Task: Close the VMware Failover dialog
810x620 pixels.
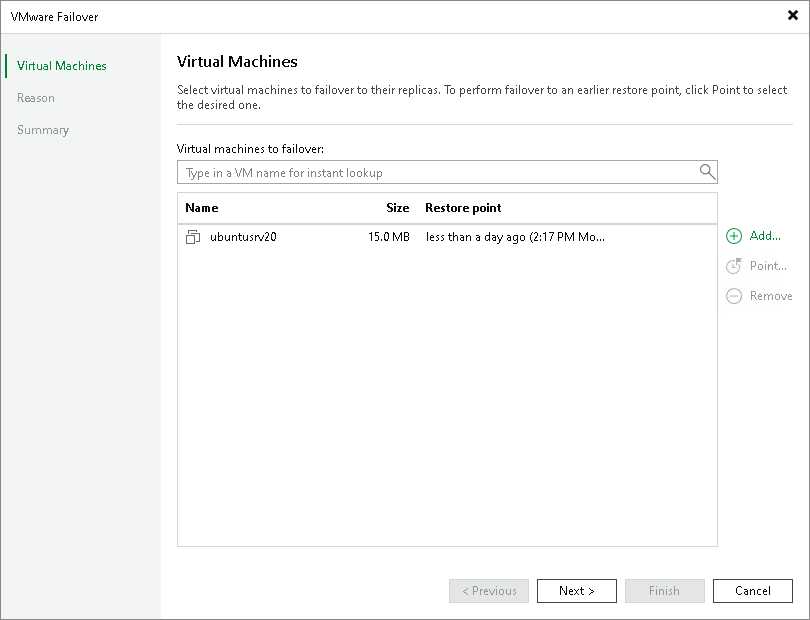Action: tap(792, 16)
